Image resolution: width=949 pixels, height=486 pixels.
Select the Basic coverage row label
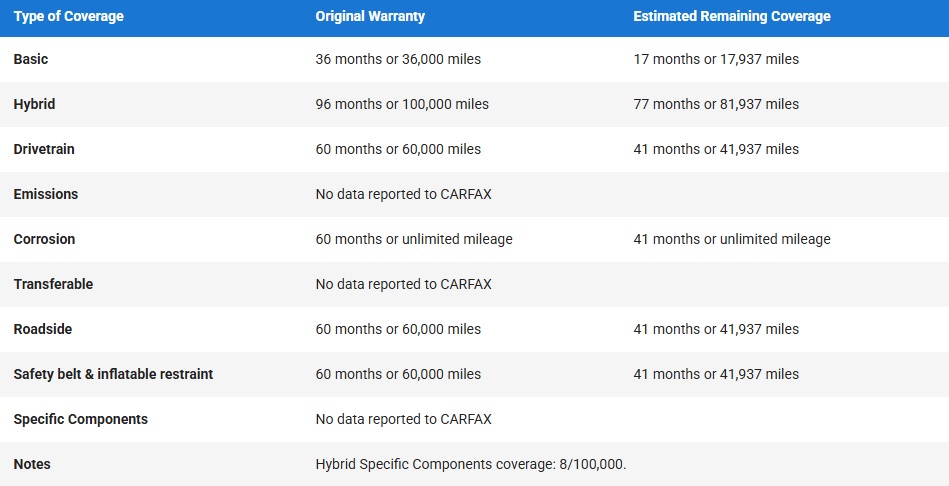[x=31, y=59]
